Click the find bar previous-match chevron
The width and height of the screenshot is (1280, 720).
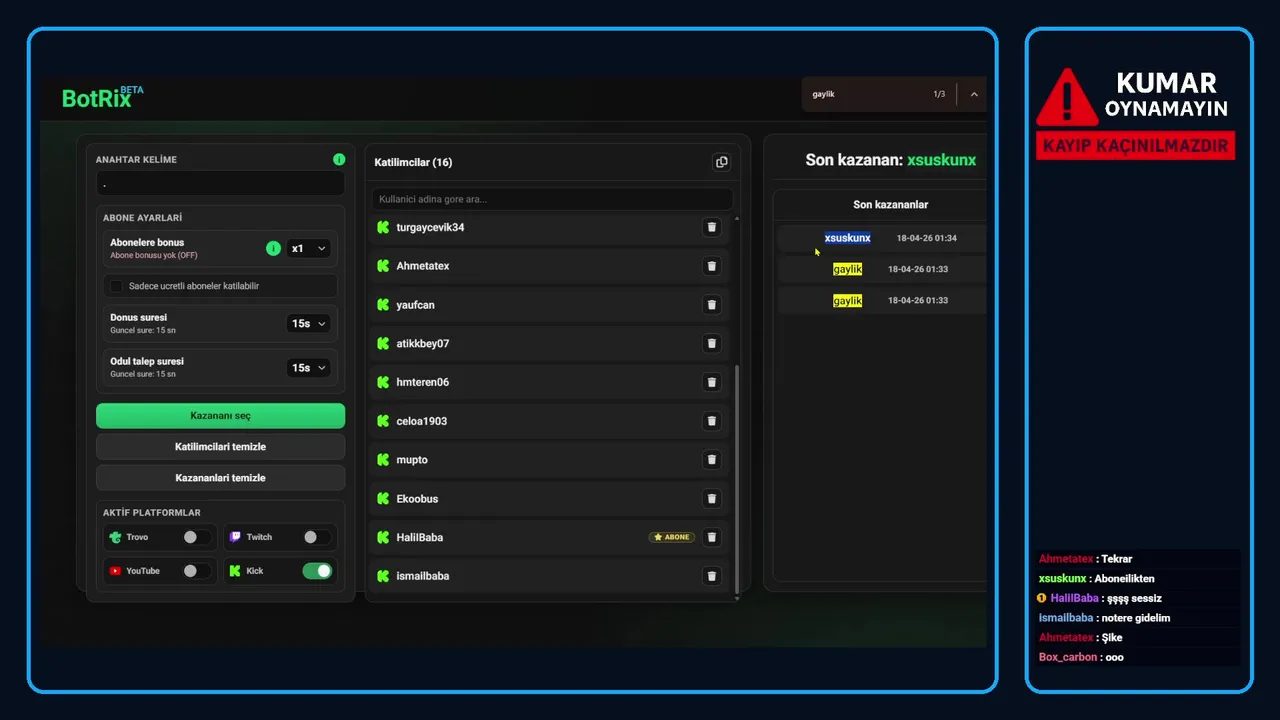click(974, 94)
